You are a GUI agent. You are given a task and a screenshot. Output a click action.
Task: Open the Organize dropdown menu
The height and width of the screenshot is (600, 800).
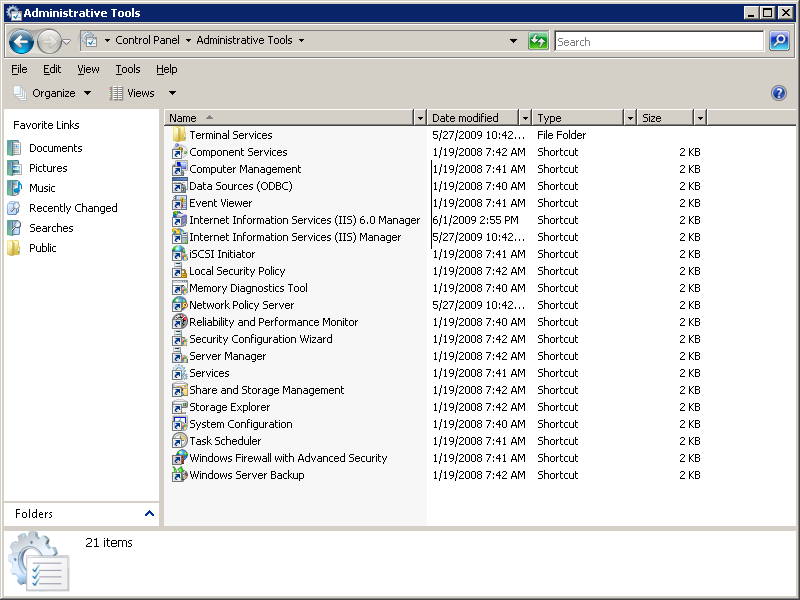point(53,93)
